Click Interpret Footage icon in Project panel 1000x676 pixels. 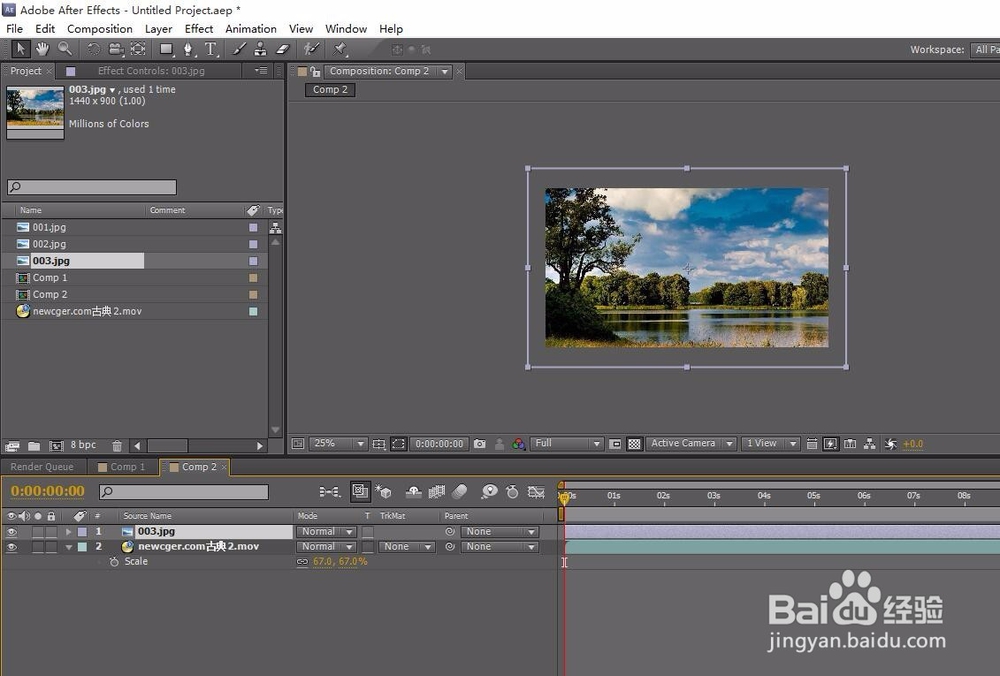pos(12,446)
